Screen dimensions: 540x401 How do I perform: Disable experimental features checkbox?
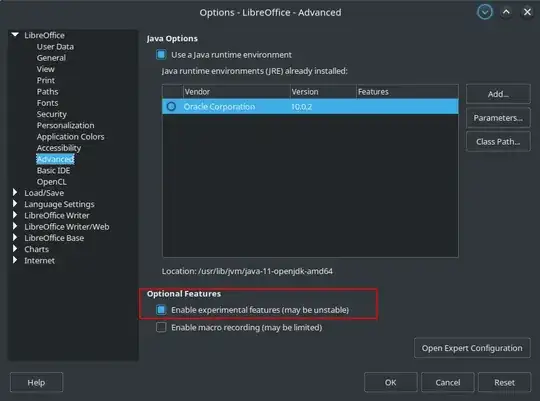161,310
